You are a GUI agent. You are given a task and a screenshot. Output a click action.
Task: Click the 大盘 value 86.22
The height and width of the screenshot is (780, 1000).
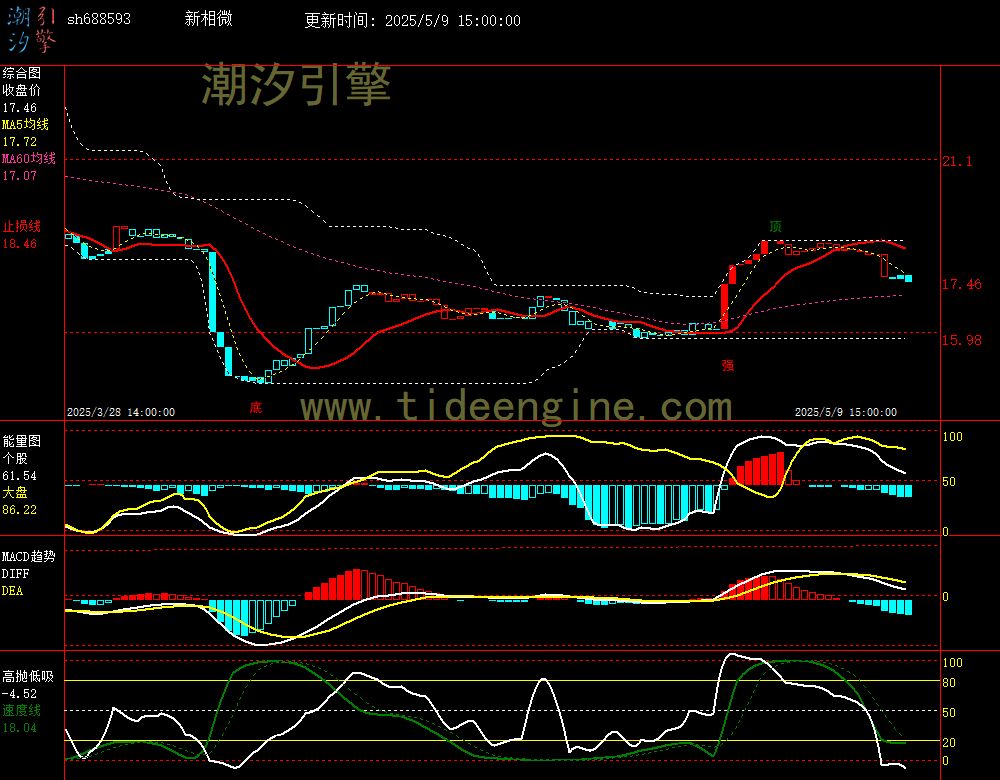click(20, 510)
